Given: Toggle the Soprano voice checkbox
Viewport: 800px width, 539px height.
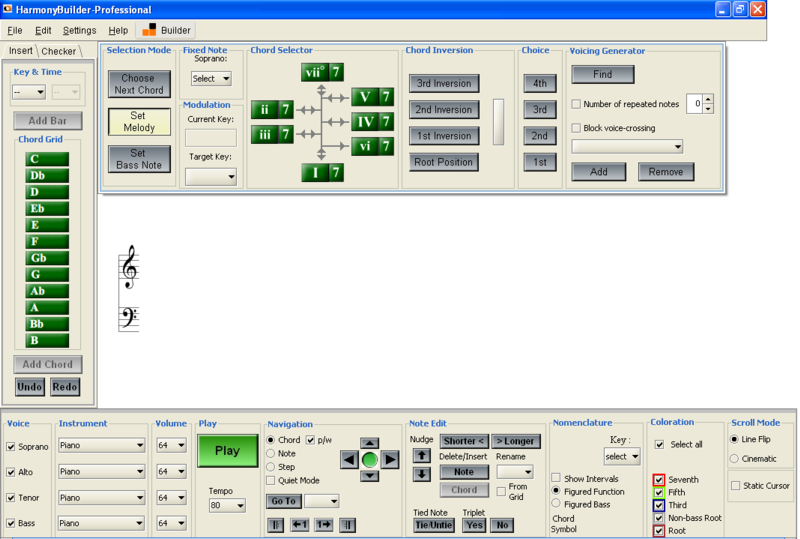Looking at the screenshot, I should (11, 447).
